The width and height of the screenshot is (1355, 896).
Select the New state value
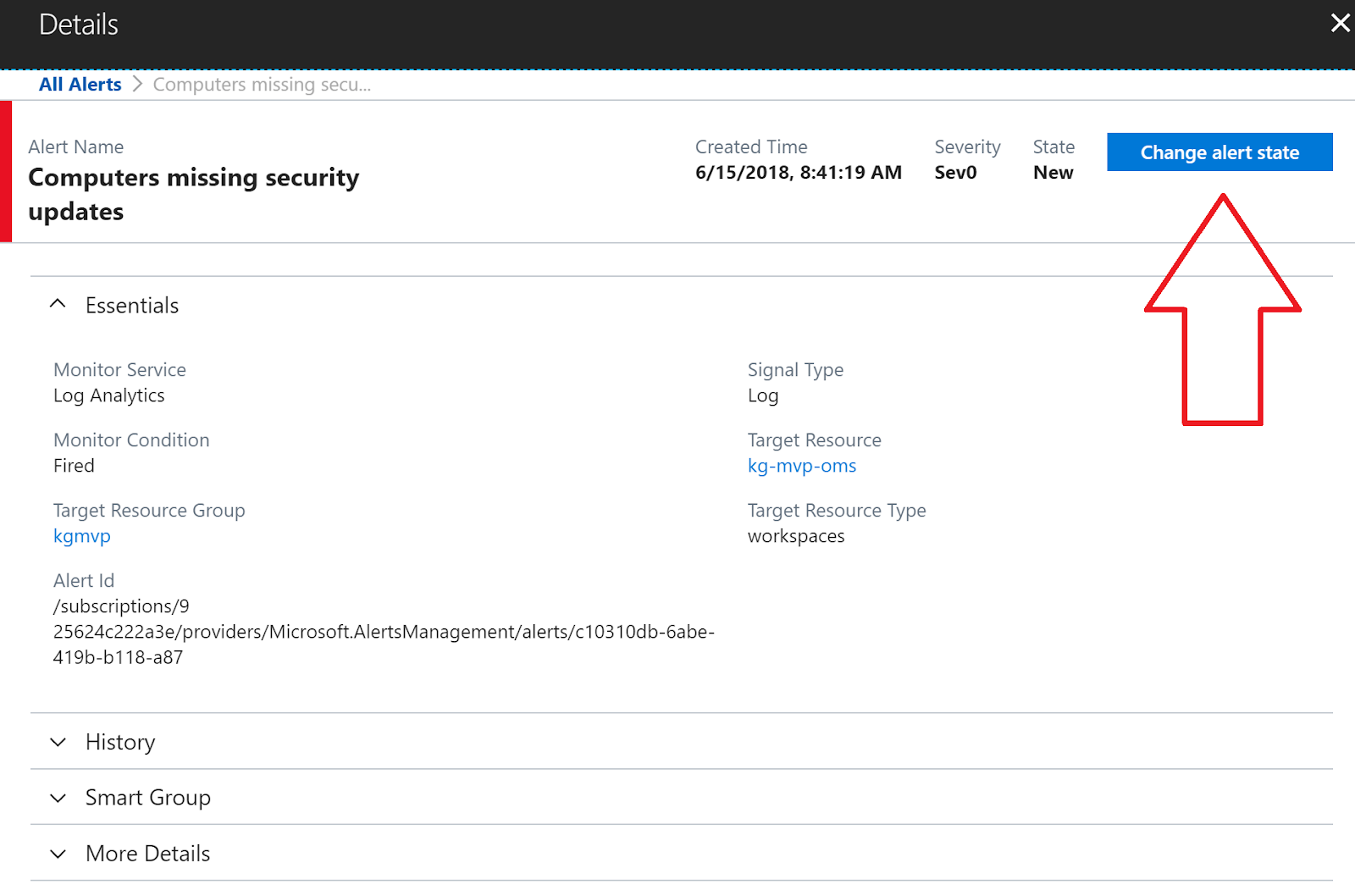pyautogui.click(x=1052, y=172)
